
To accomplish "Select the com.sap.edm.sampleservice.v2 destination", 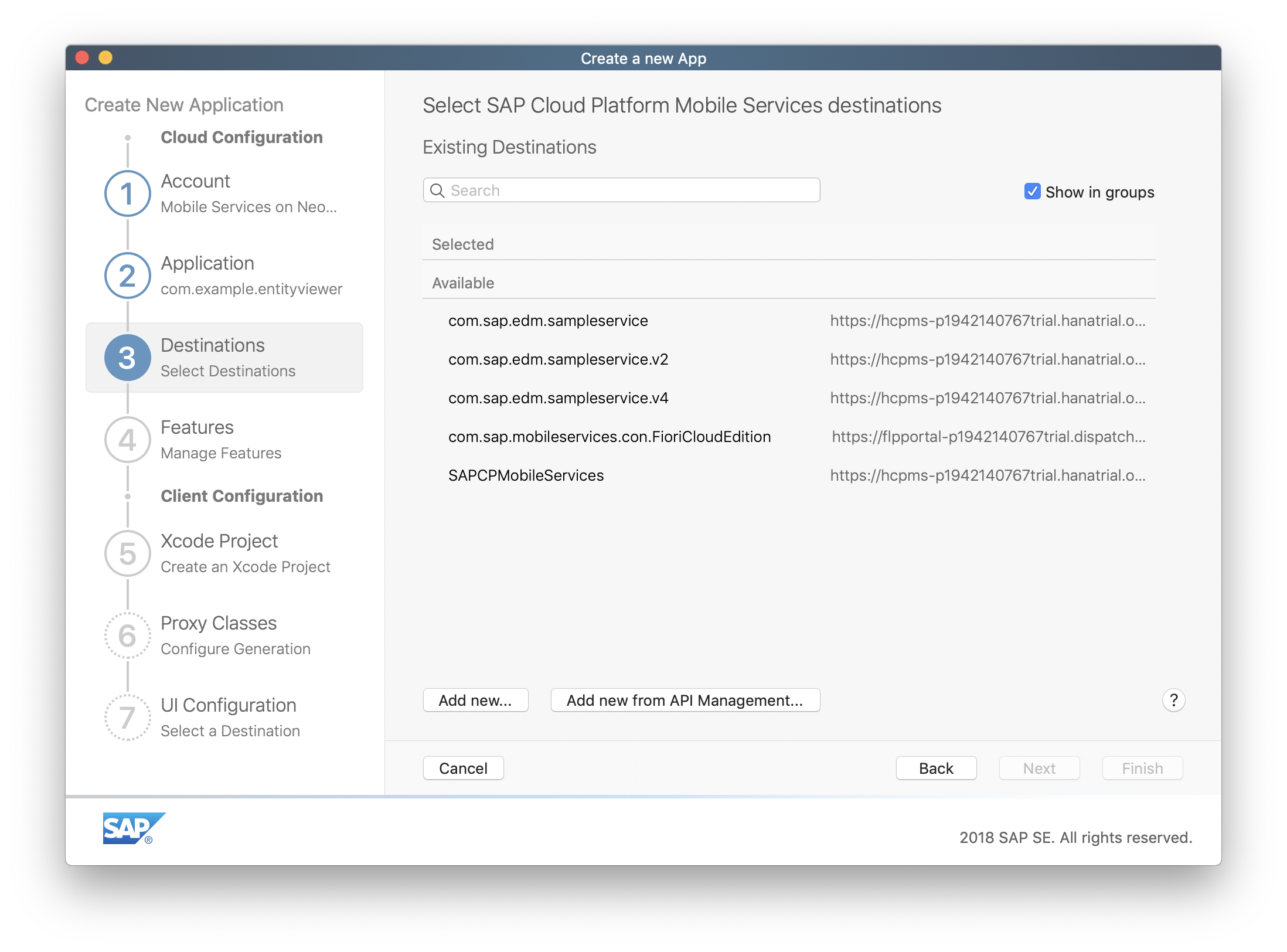I will coord(789,359).
